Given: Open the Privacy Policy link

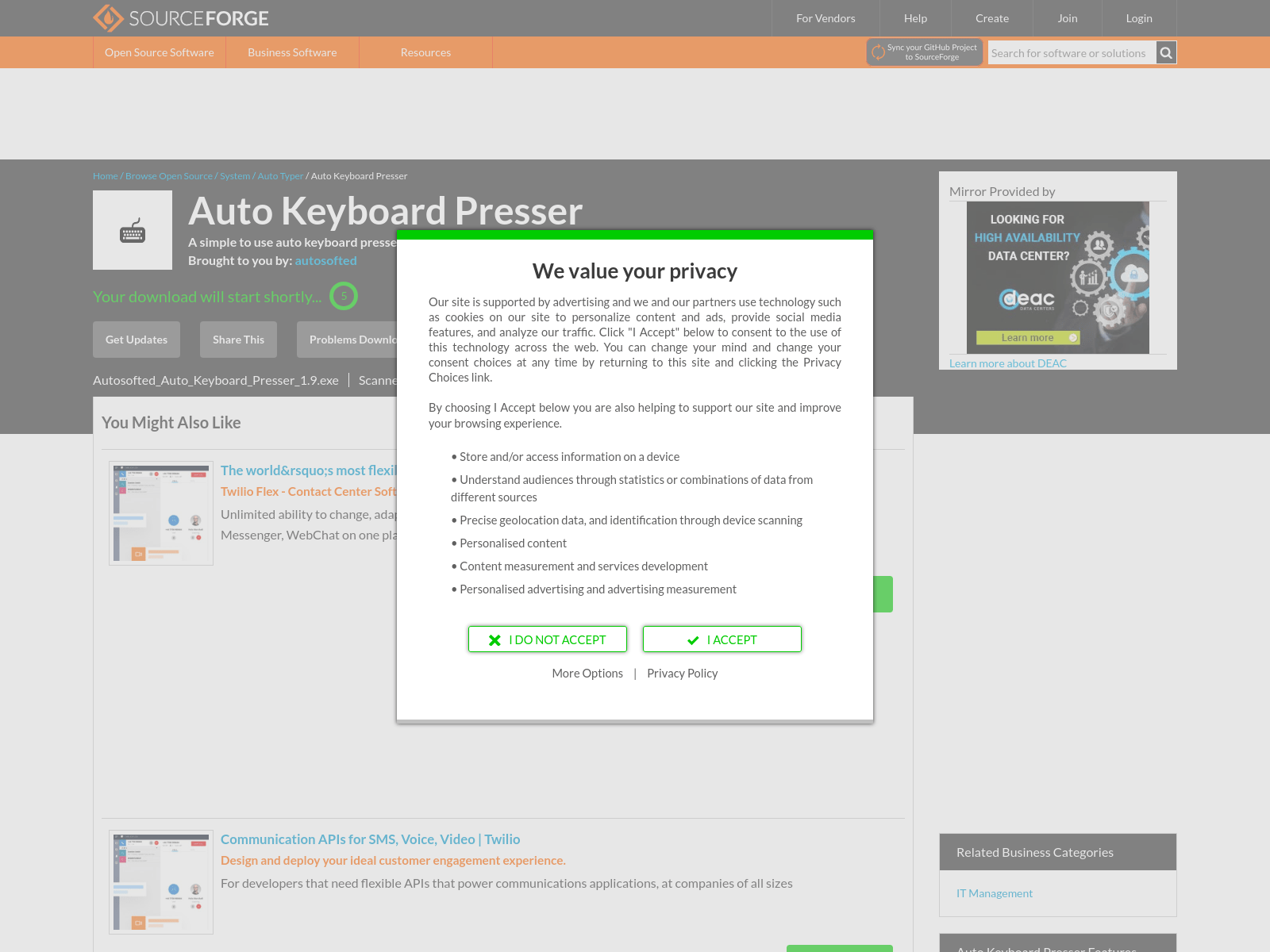Looking at the screenshot, I should 683,674.
